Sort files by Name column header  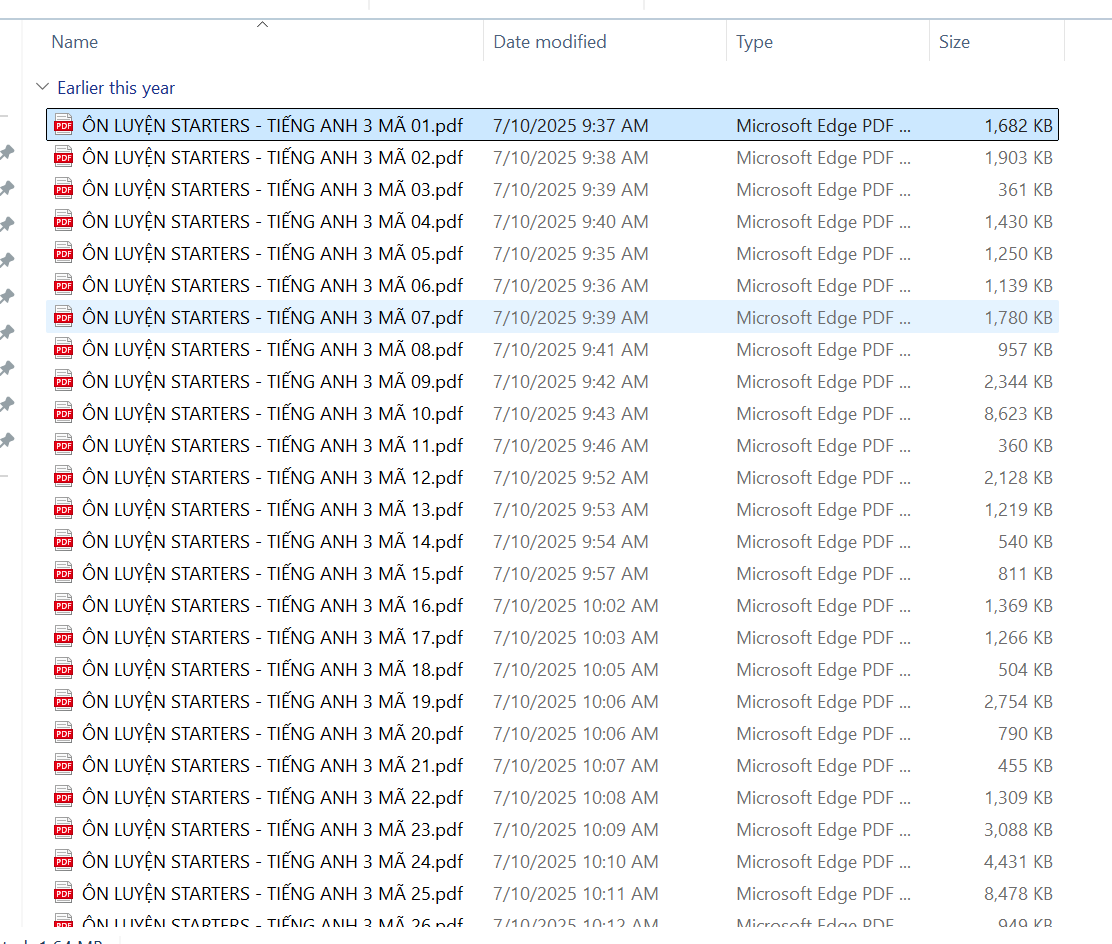(75, 42)
